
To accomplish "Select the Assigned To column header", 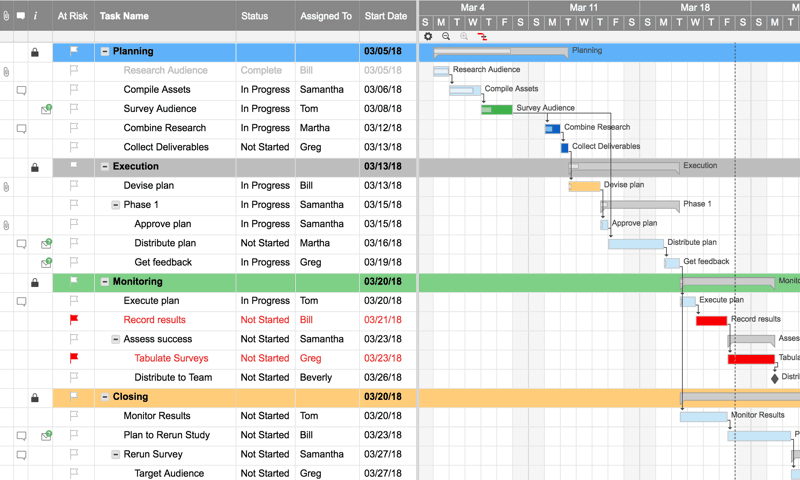I will point(326,16).
